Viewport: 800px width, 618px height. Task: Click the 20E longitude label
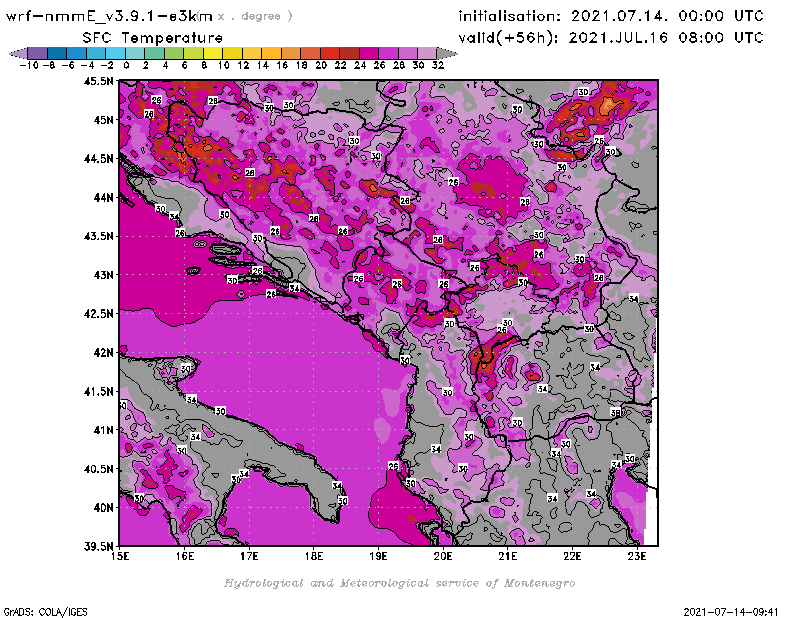click(443, 556)
